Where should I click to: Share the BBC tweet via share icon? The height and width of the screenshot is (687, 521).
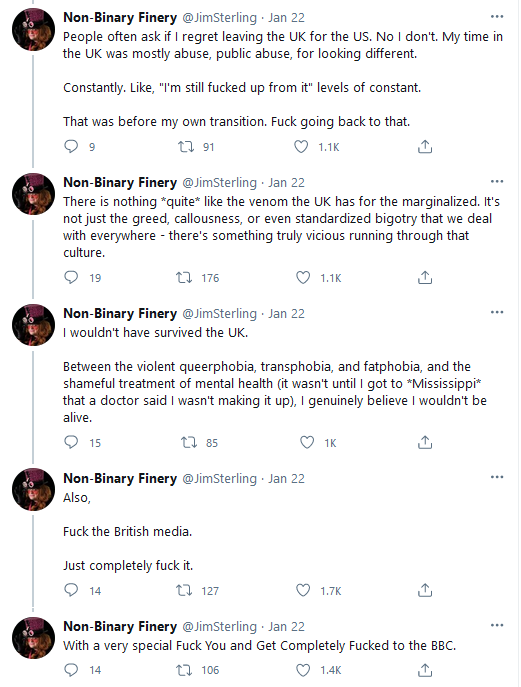pyautogui.click(x=425, y=669)
